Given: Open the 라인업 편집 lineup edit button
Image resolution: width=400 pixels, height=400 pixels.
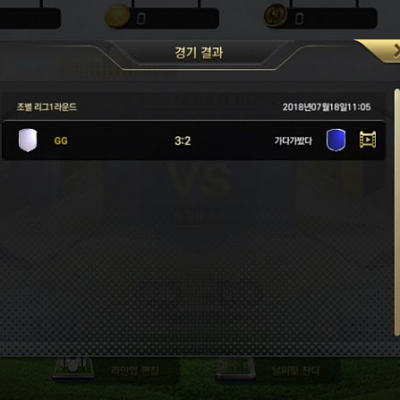Looking at the screenshot, I should (135, 370).
